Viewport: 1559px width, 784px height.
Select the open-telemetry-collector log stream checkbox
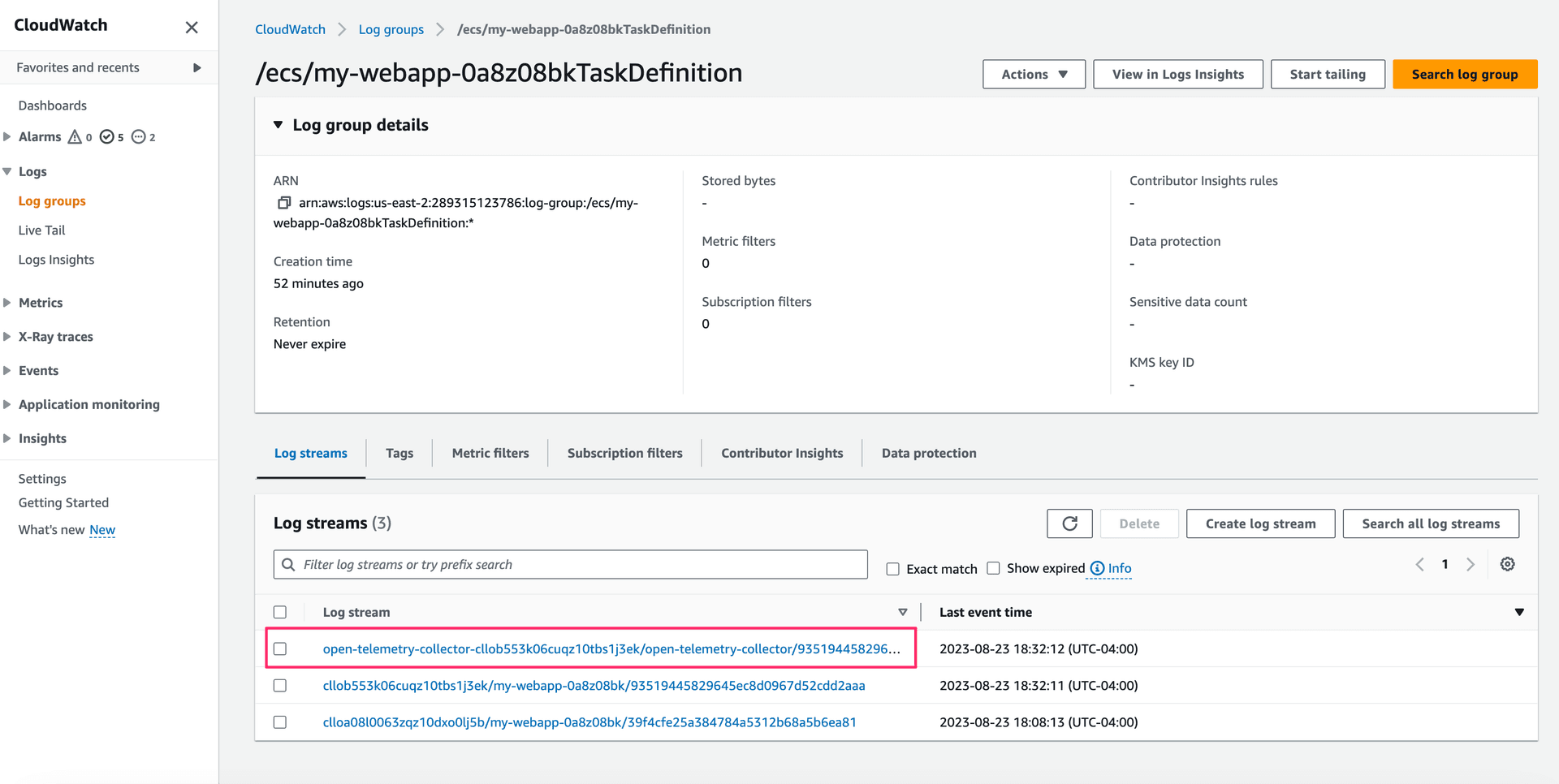point(280,648)
